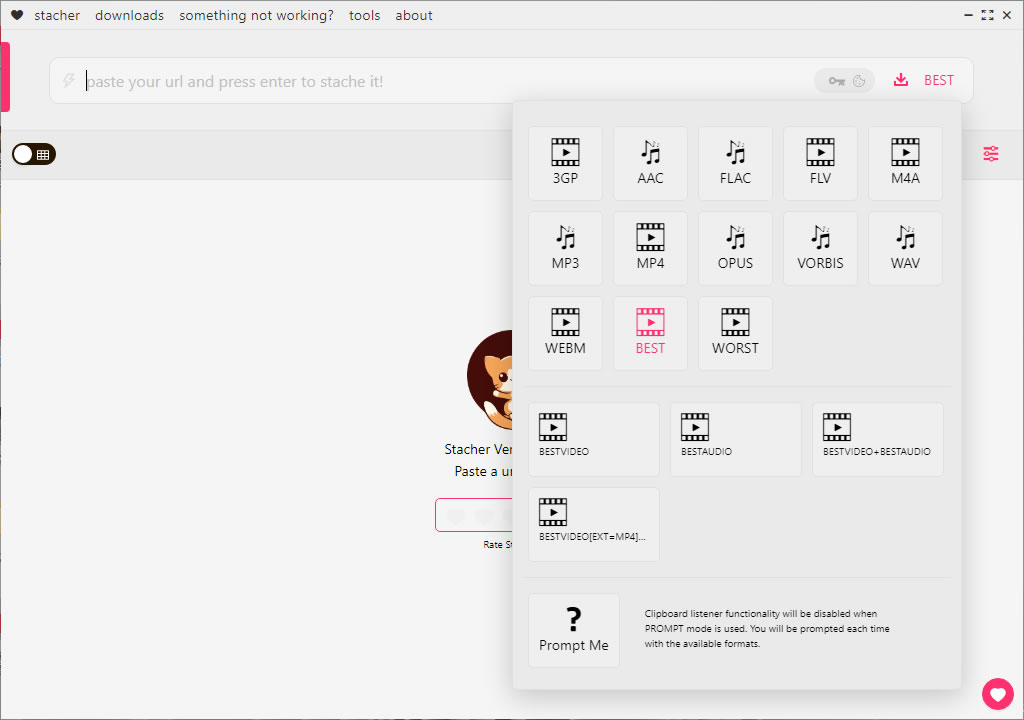1024x720 pixels.
Task: Click the paste your url input field
Action: (440, 81)
